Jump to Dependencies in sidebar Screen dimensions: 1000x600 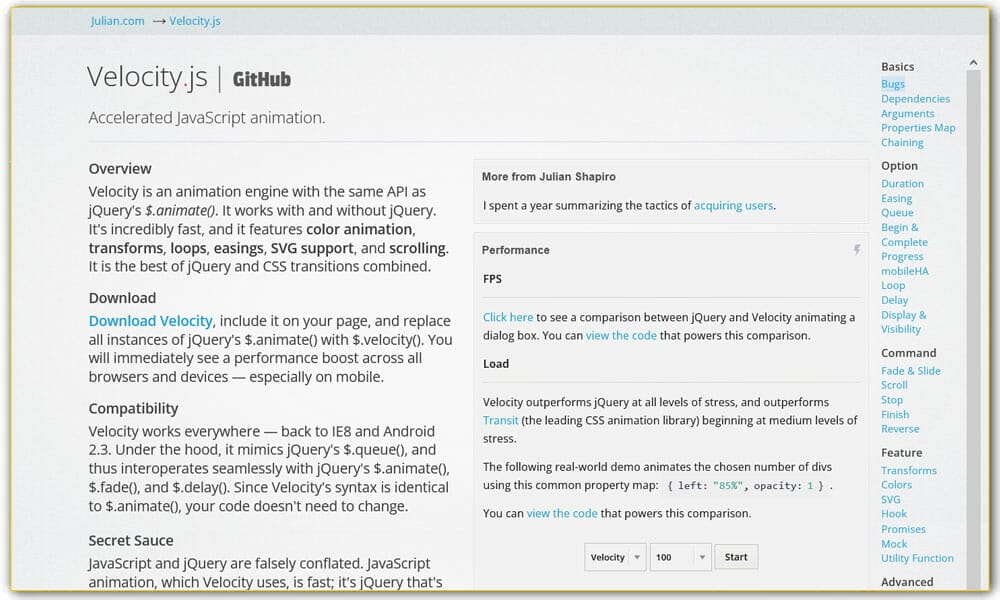915,99
